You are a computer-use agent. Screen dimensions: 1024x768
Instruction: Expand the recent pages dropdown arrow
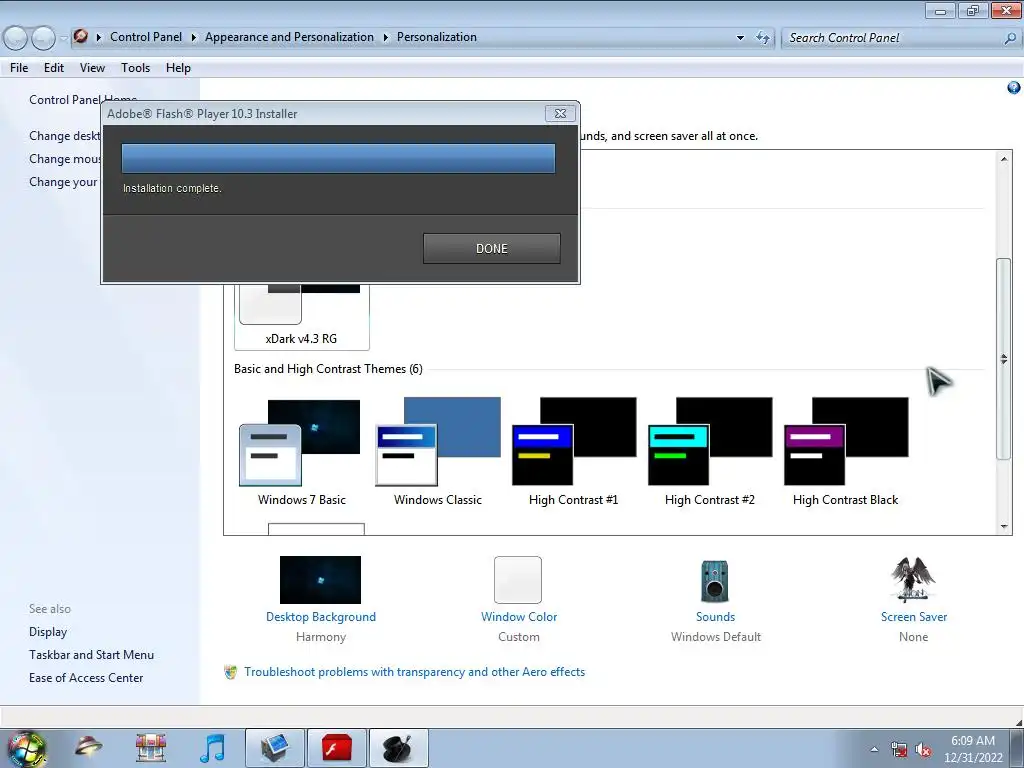click(x=63, y=39)
